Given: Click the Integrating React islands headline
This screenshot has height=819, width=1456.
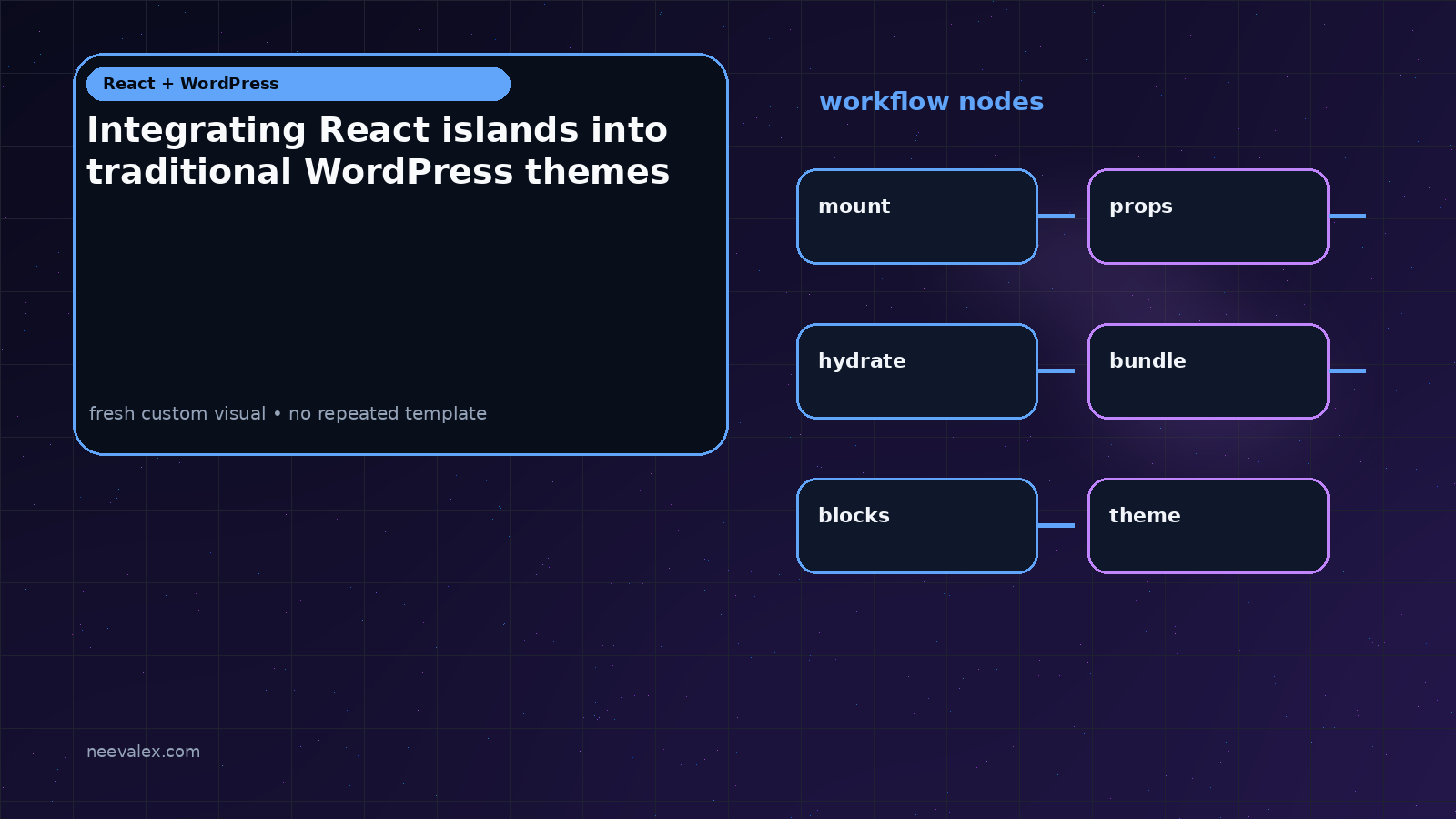Looking at the screenshot, I should click(x=379, y=151).
